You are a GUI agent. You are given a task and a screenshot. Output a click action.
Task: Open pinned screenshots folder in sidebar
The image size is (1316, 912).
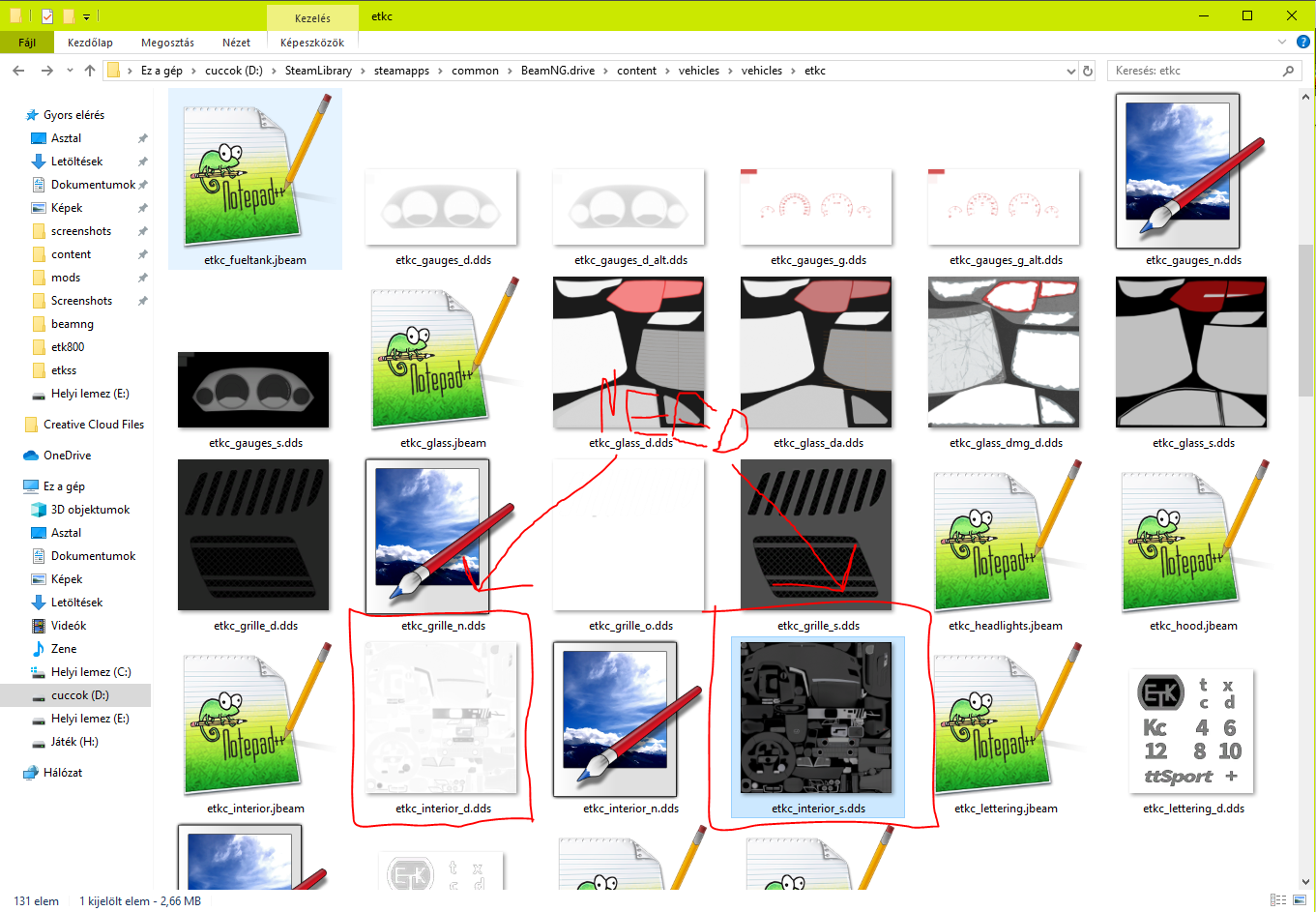81,231
